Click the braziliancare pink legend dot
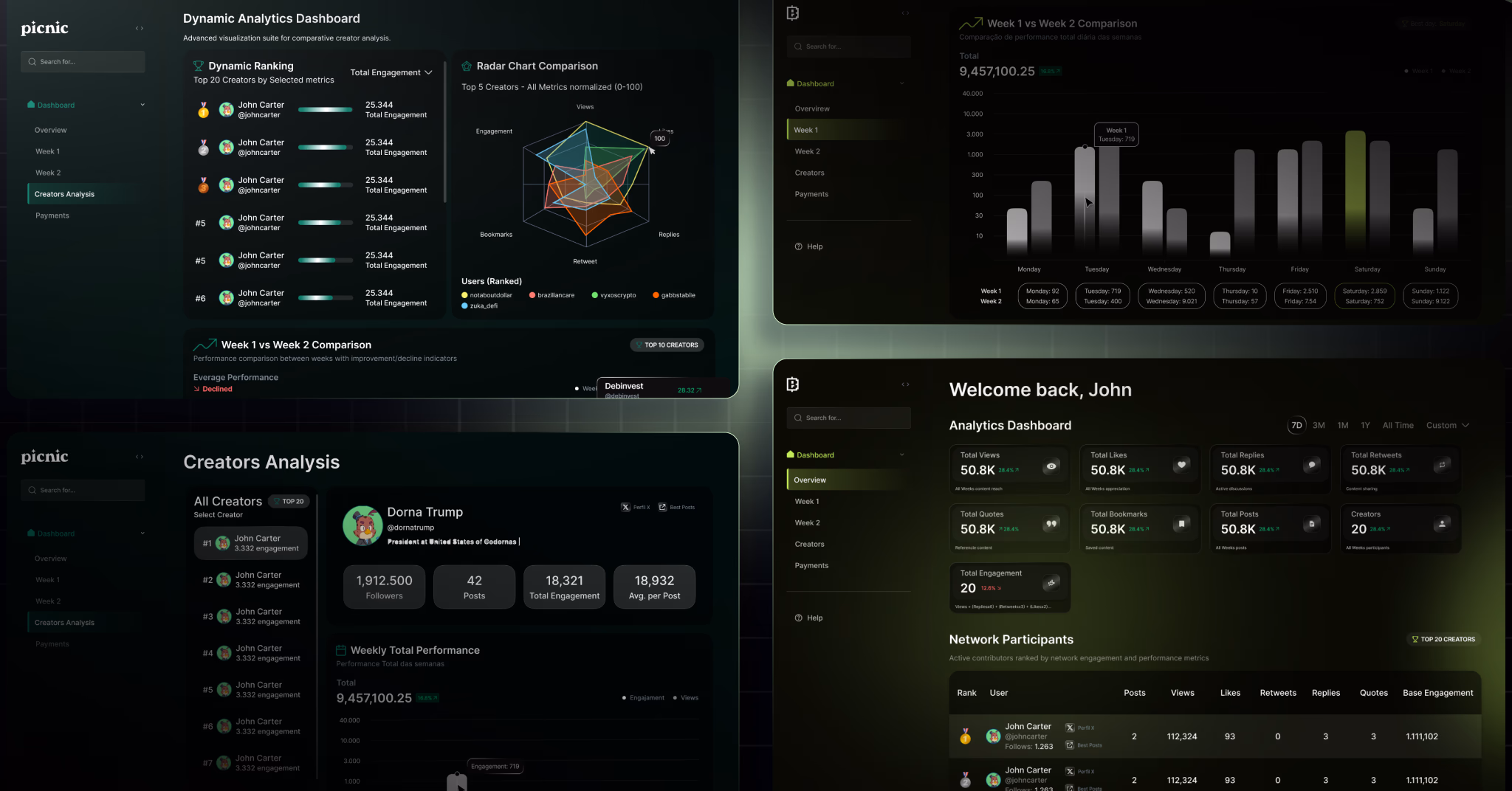Screen dimensions: 1512x791 [532, 295]
